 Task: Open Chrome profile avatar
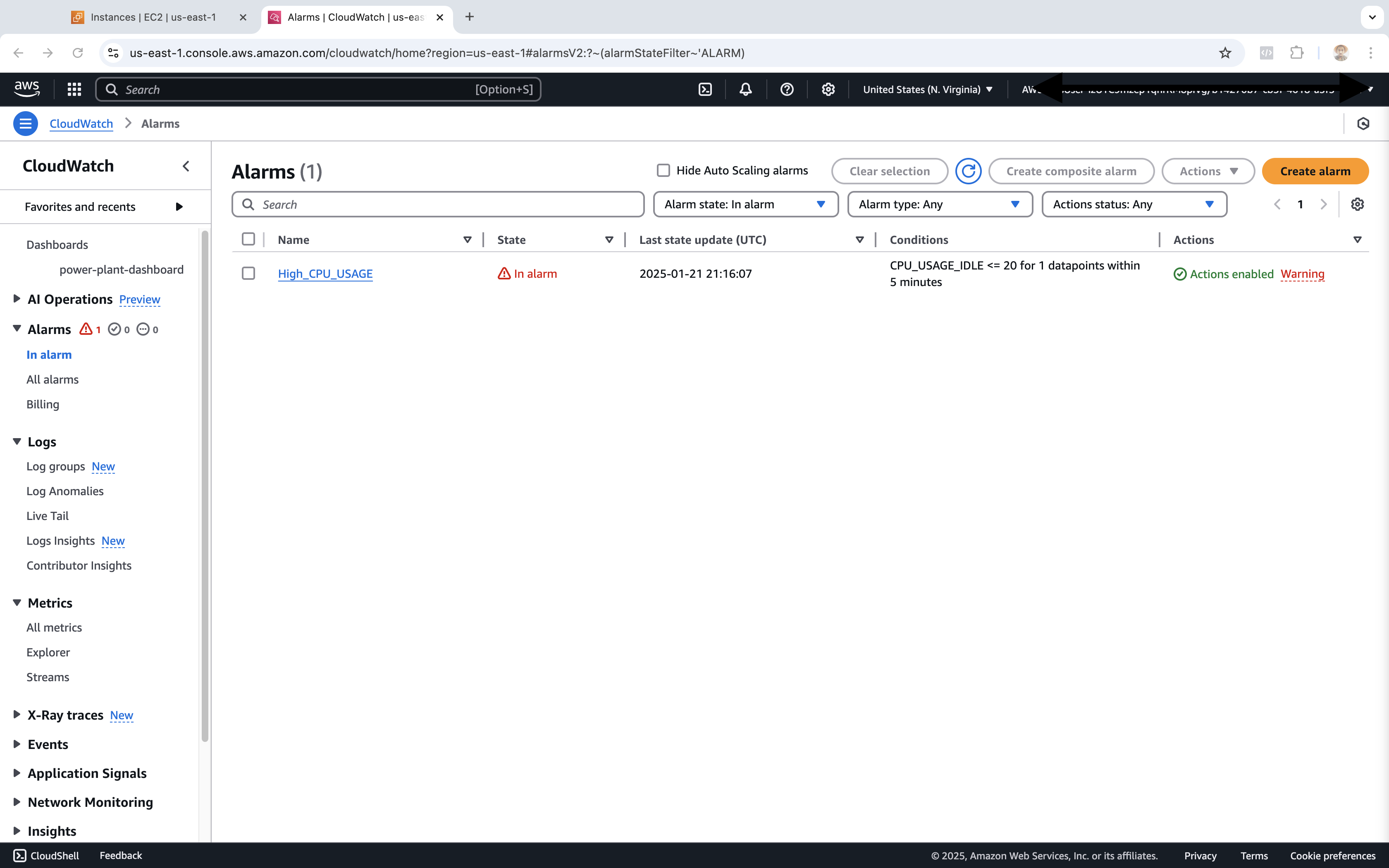[x=1341, y=53]
